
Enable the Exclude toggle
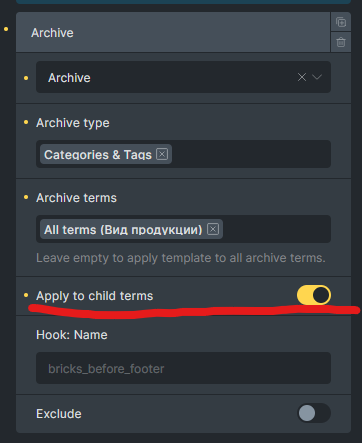pyautogui.click(x=314, y=413)
